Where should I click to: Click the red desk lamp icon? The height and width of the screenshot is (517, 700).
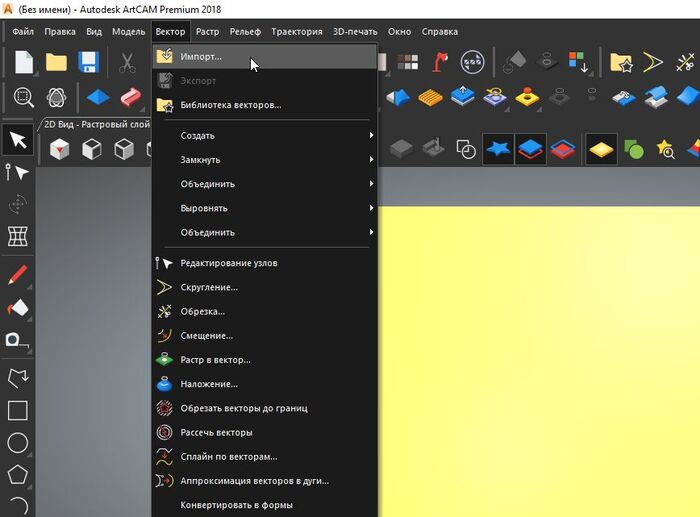click(x=441, y=62)
